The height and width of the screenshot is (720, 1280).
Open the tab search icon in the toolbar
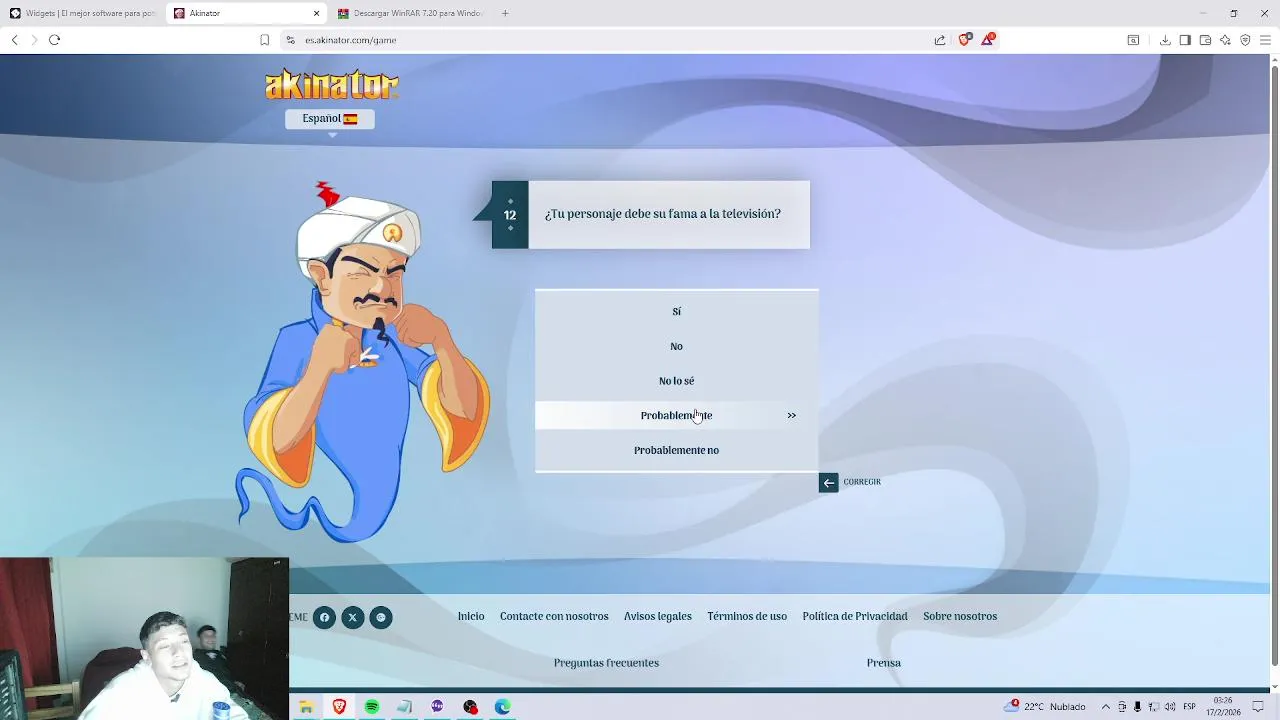[x=1133, y=40]
